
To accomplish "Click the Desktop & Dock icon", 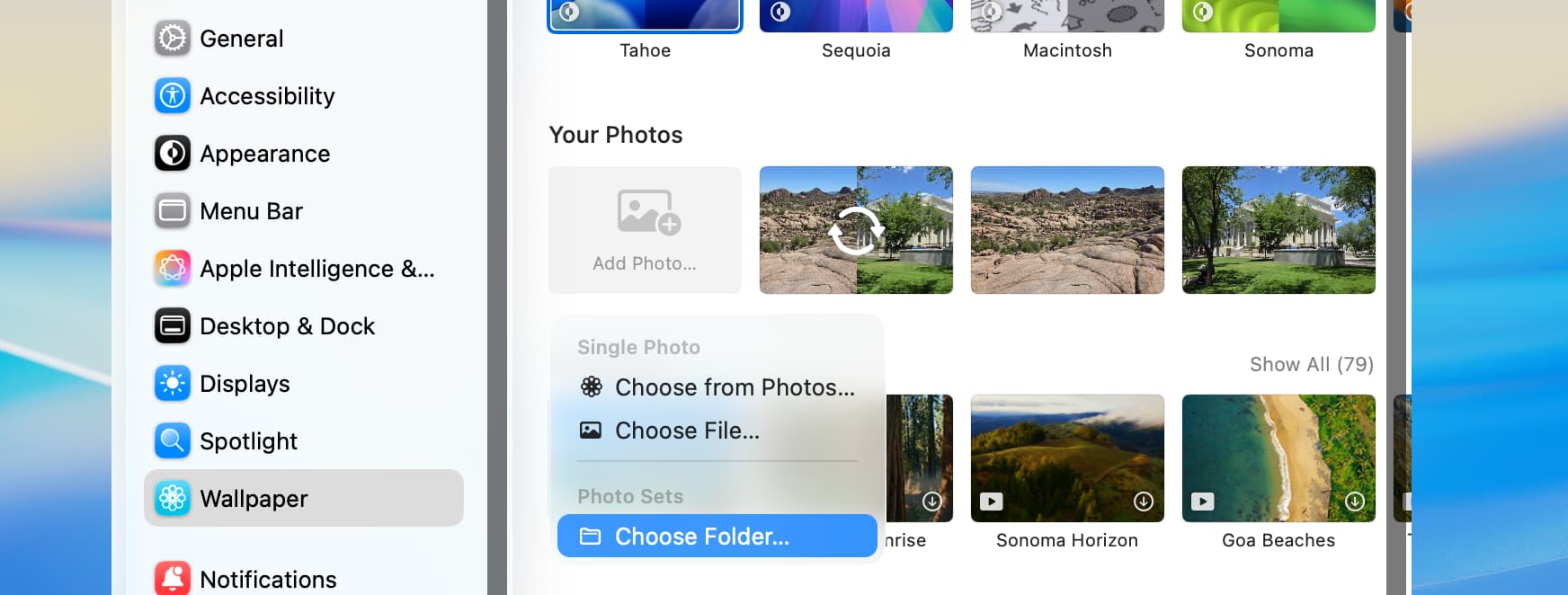I will [172, 326].
